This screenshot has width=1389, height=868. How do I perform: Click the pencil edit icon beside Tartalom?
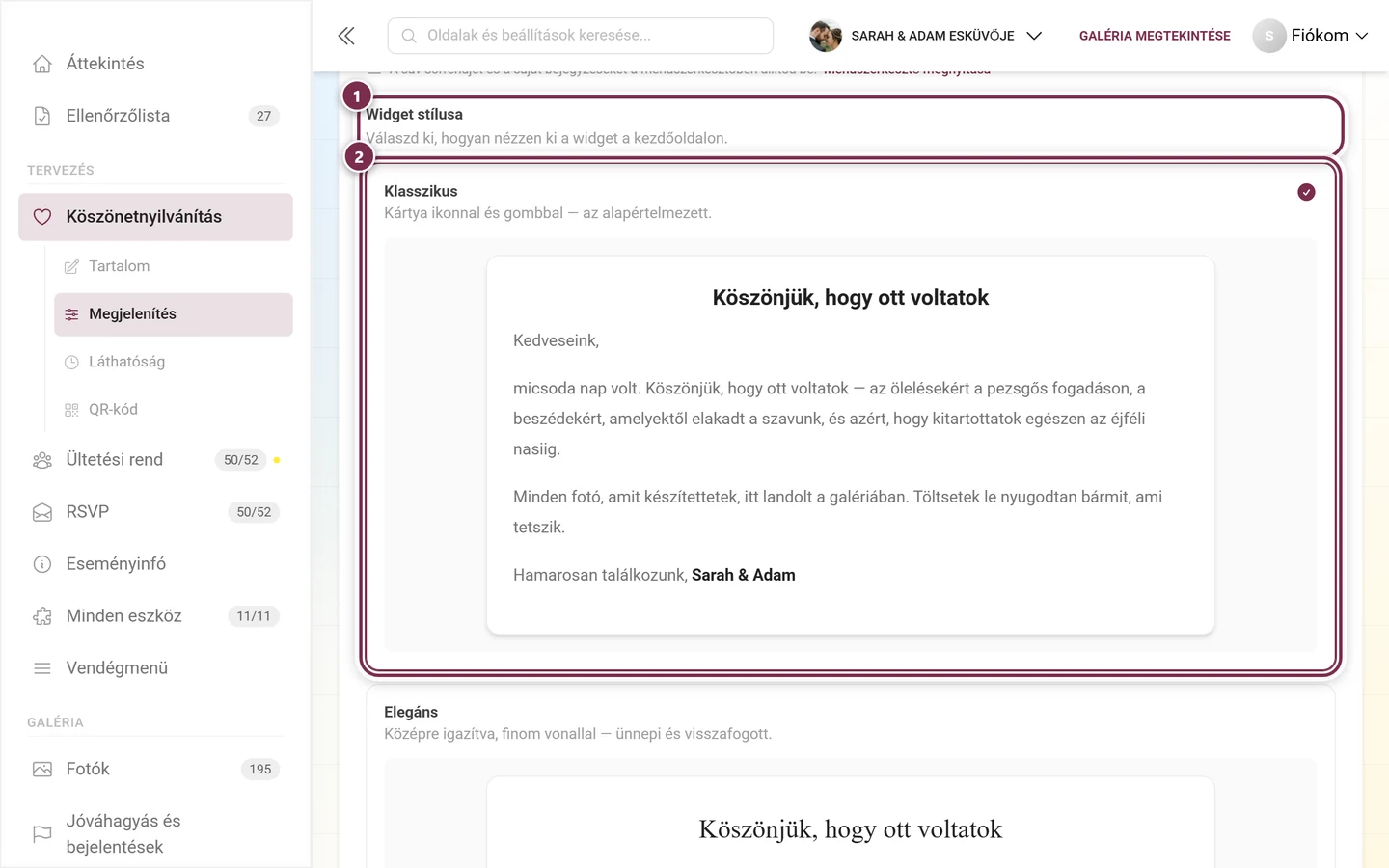(71, 266)
